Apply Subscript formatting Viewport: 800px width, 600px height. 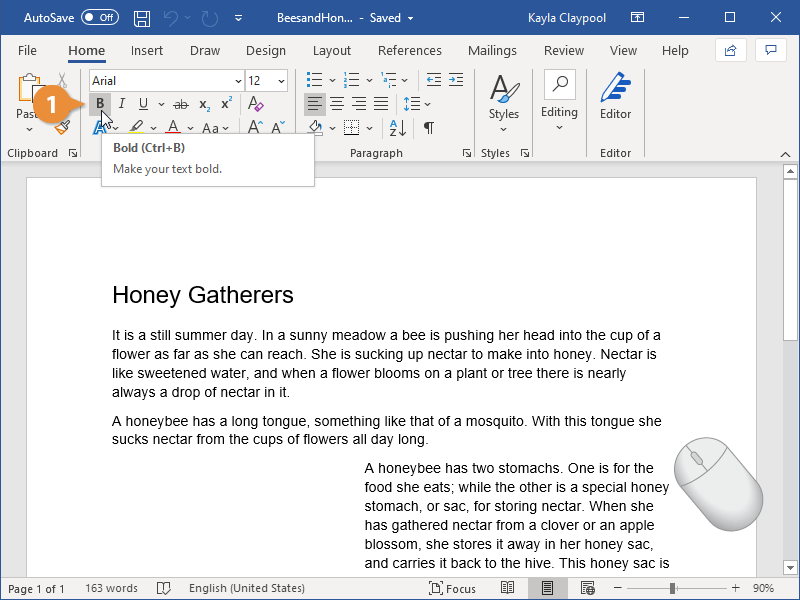tap(204, 104)
